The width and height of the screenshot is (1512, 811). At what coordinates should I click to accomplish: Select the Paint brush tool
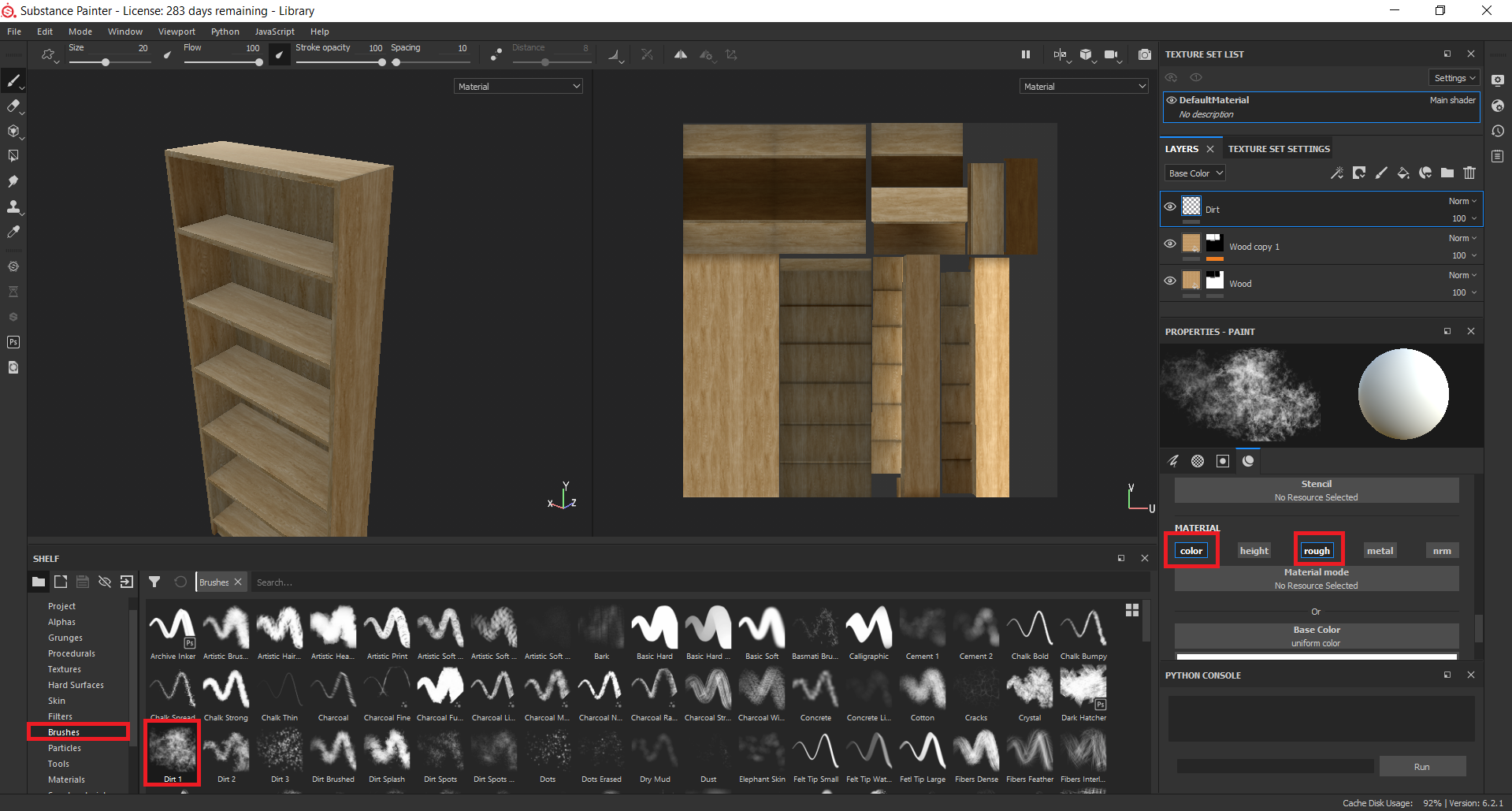click(x=13, y=80)
